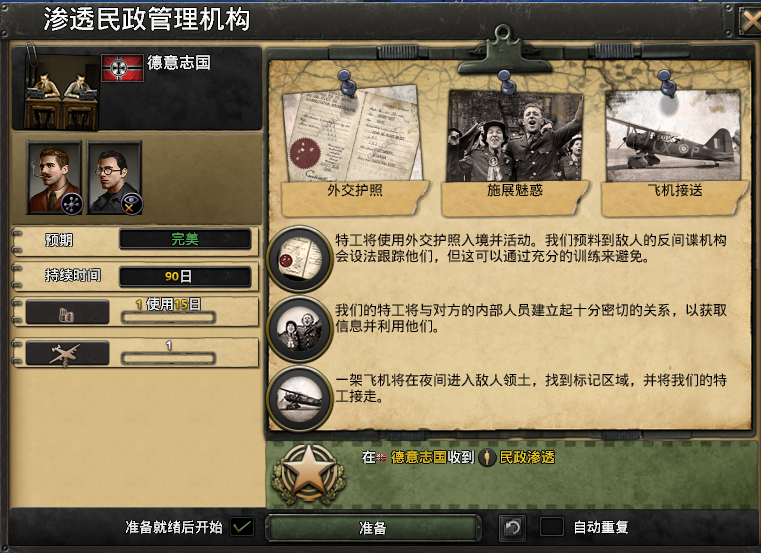Viewport: 761px width, 553px height.
Task: Click the transport plane resource icon
Action: (x=67, y=353)
